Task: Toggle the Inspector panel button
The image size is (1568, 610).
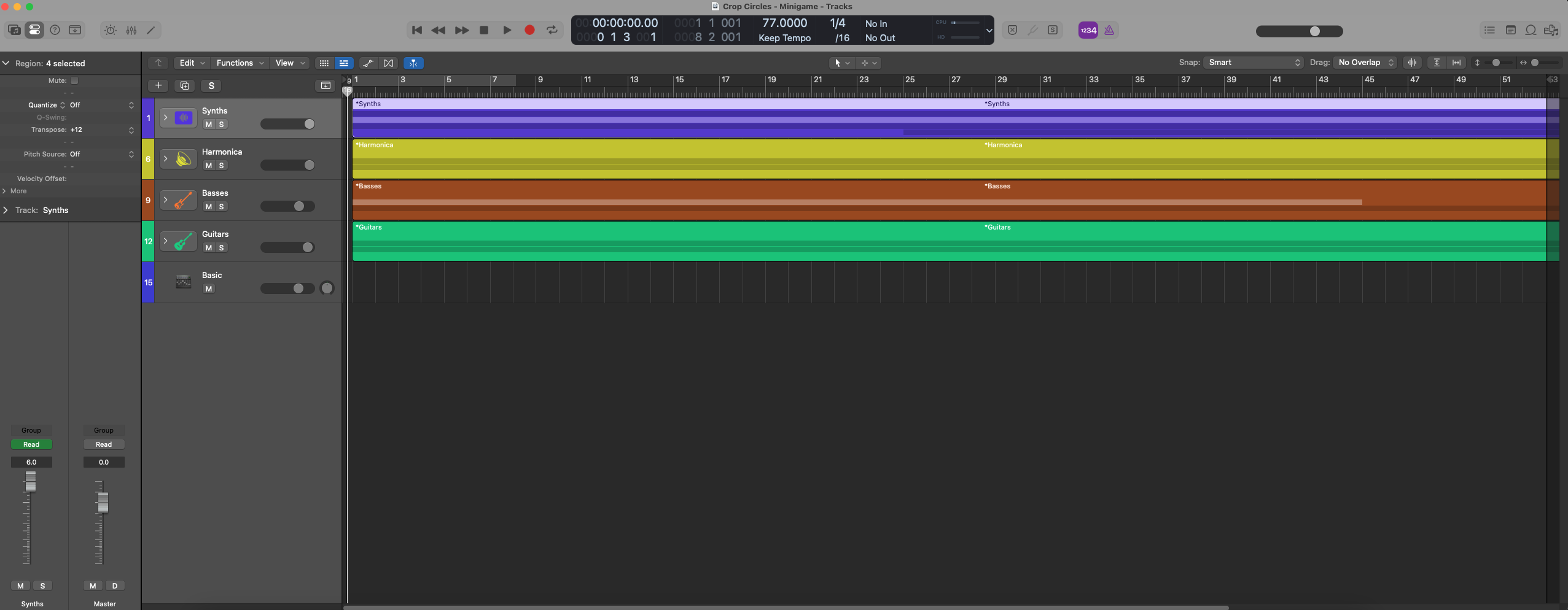Action: click(34, 30)
